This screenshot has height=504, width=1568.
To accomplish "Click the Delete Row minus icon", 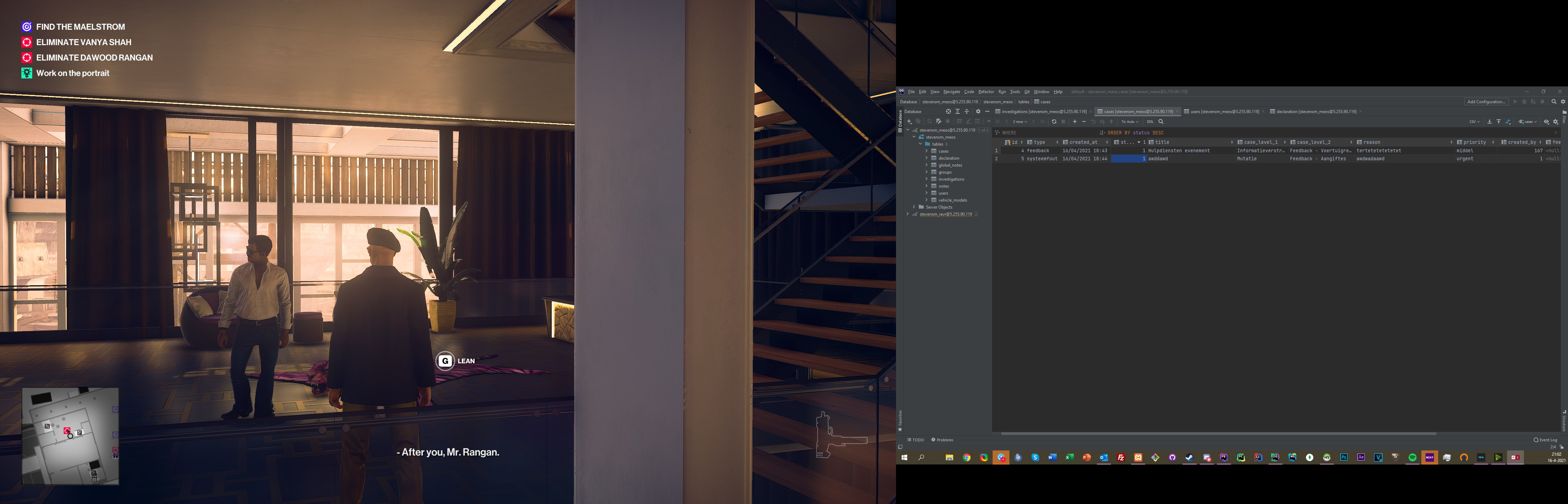I will 1084,122.
